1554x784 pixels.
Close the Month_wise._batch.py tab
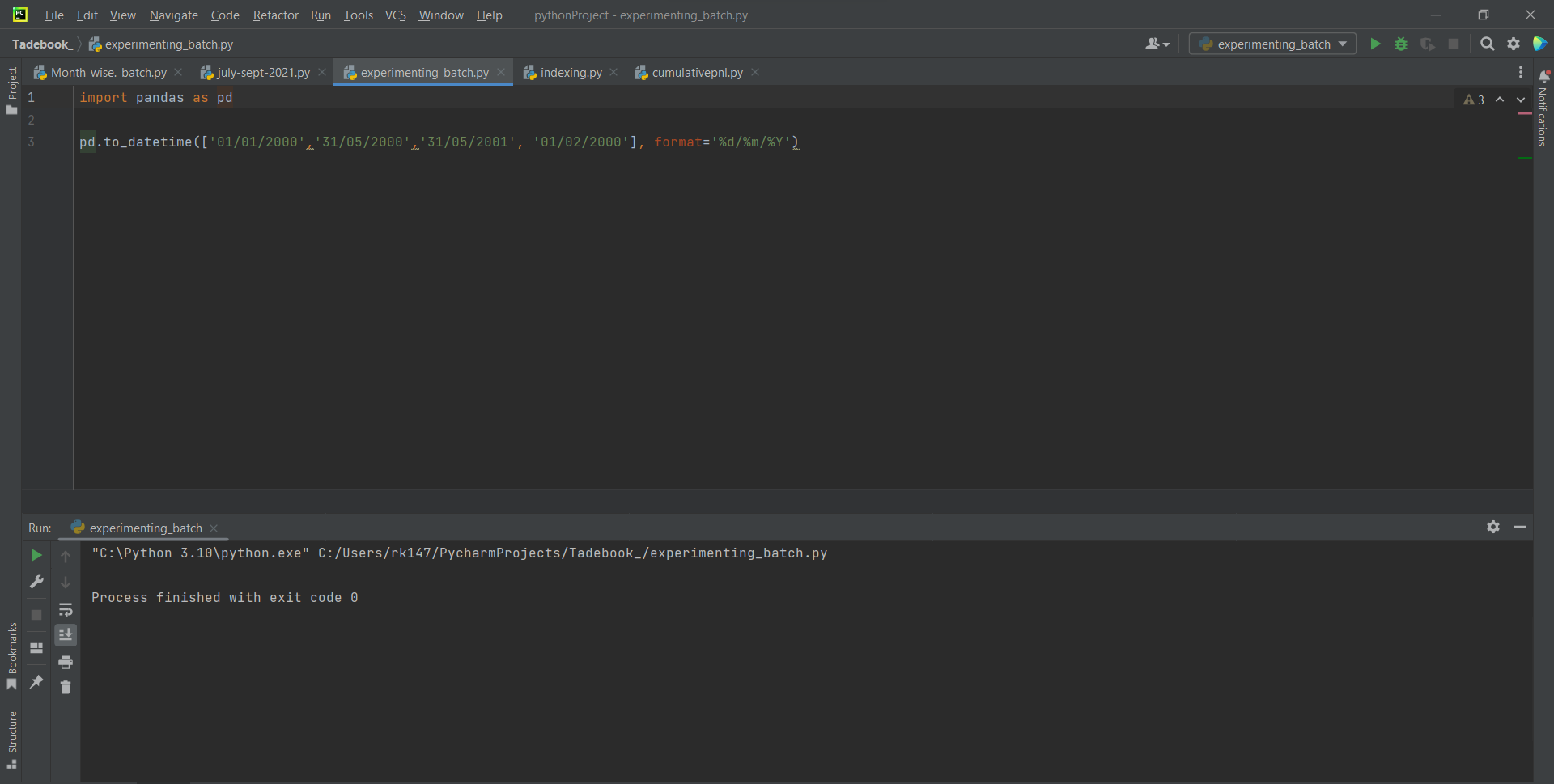click(178, 72)
